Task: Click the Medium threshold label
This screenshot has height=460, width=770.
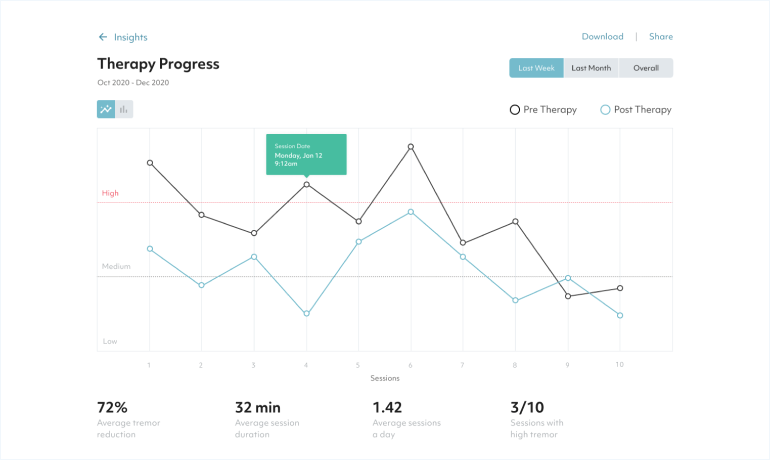Action: click(x=116, y=266)
